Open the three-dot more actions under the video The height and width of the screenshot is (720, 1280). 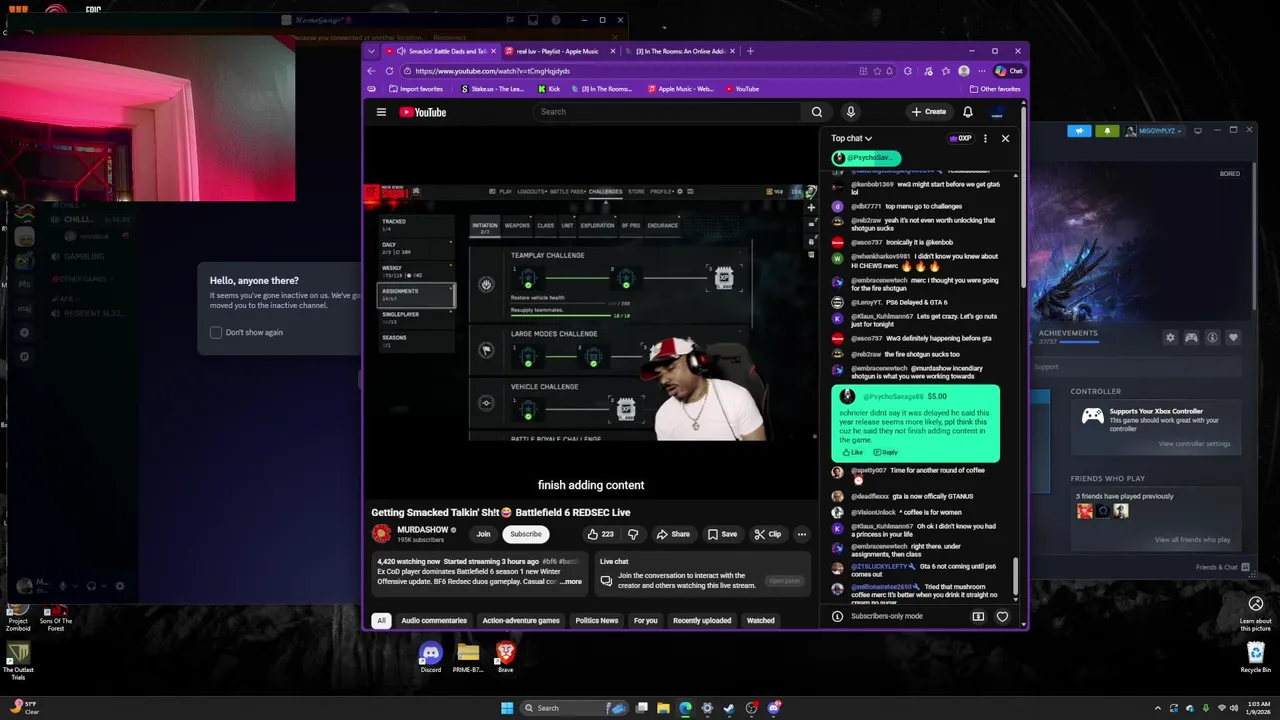click(801, 534)
